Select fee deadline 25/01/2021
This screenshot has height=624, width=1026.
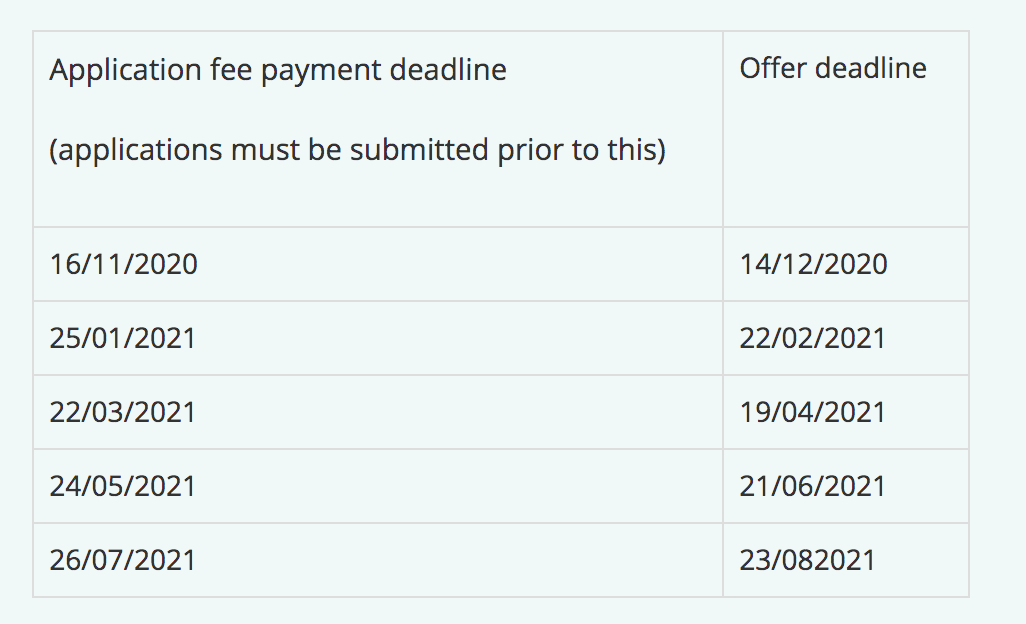122,338
